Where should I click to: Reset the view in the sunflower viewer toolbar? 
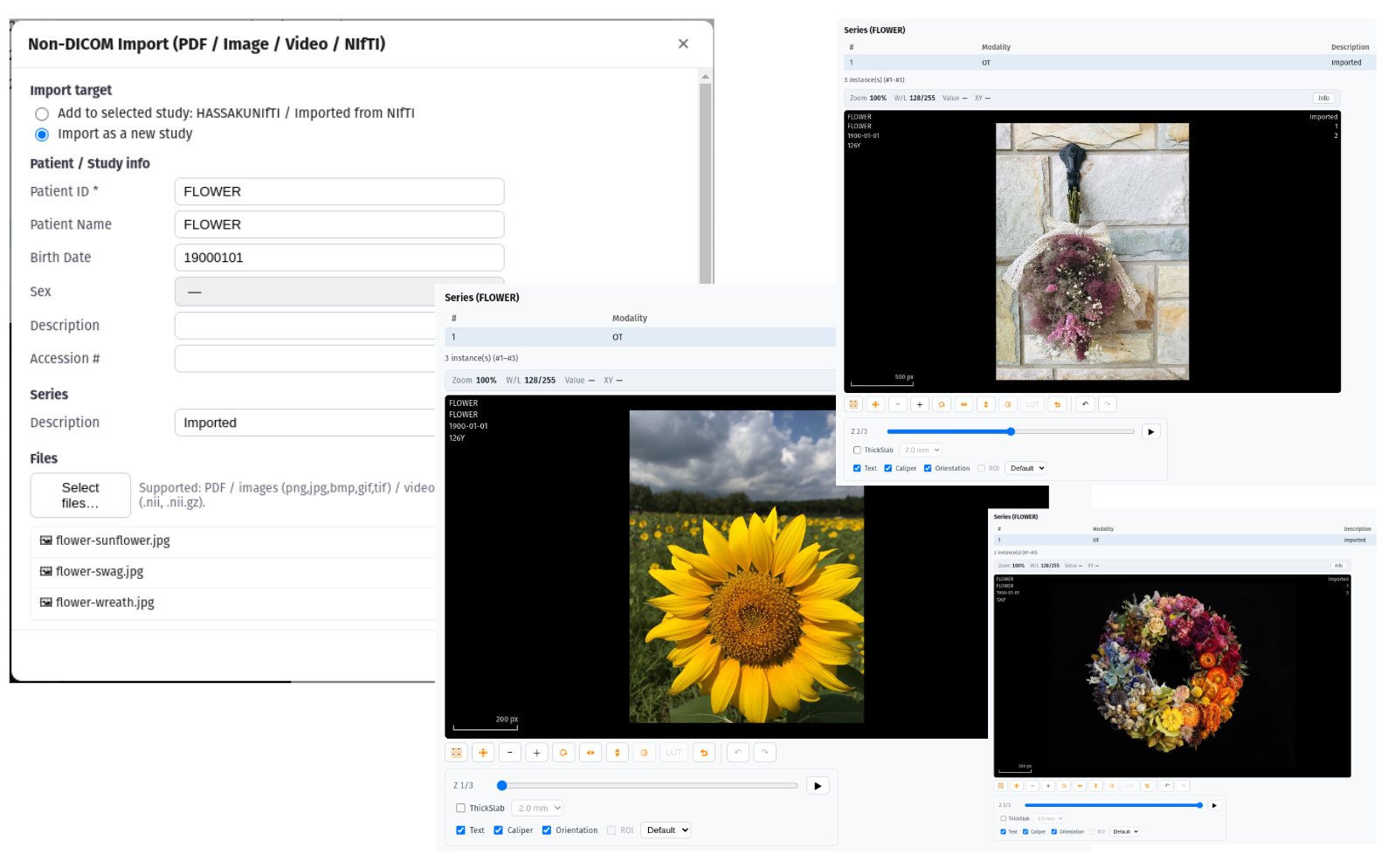pyautogui.click(x=704, y=753)
